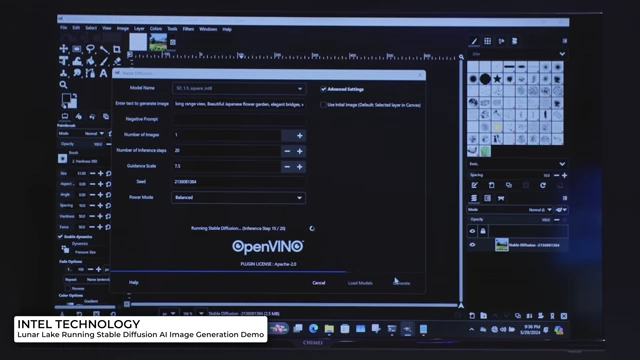Open the Filters menu
This screenshot has height=360, width=640.
click(188, 29)
